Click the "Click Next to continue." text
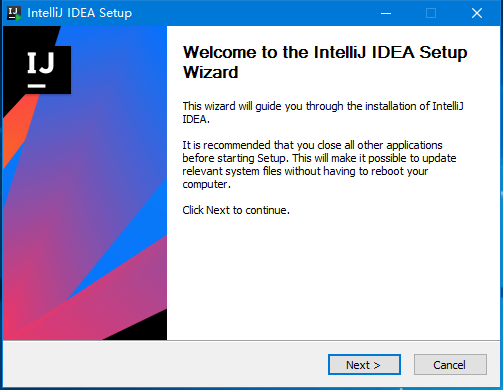 pos(236,210)
